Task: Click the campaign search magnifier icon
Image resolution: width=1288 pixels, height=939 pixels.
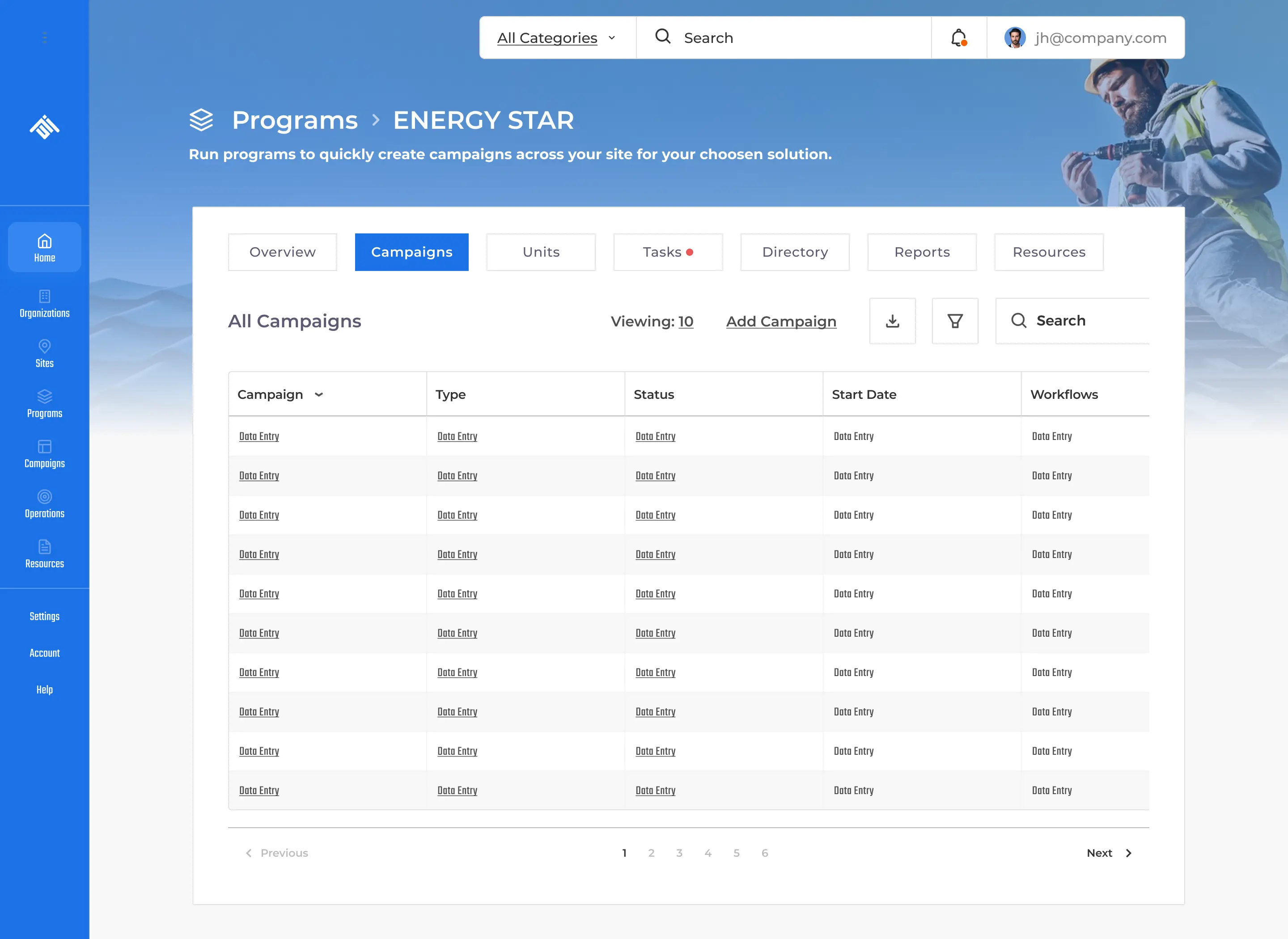Action: 1019,321
